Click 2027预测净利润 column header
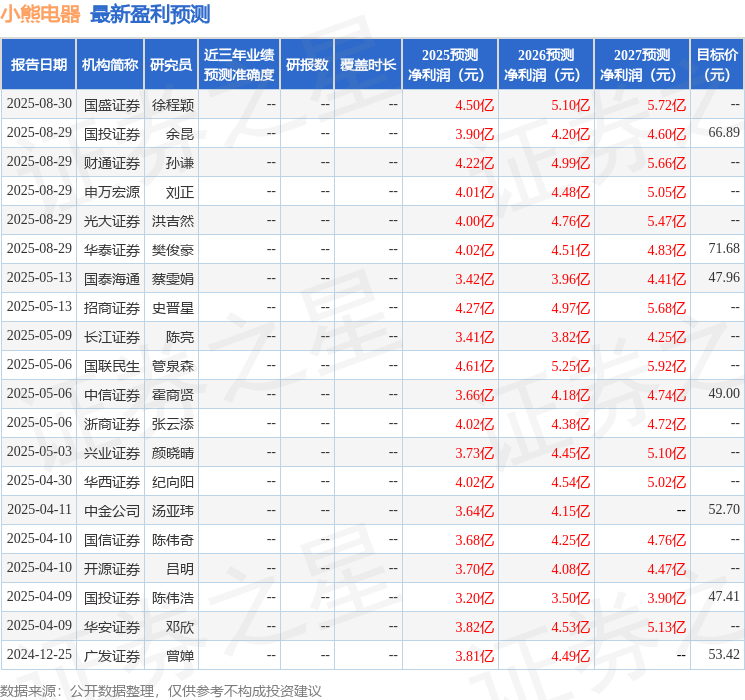Image resolution: width=745 pixels, height=700 pixels. [641, 65]
